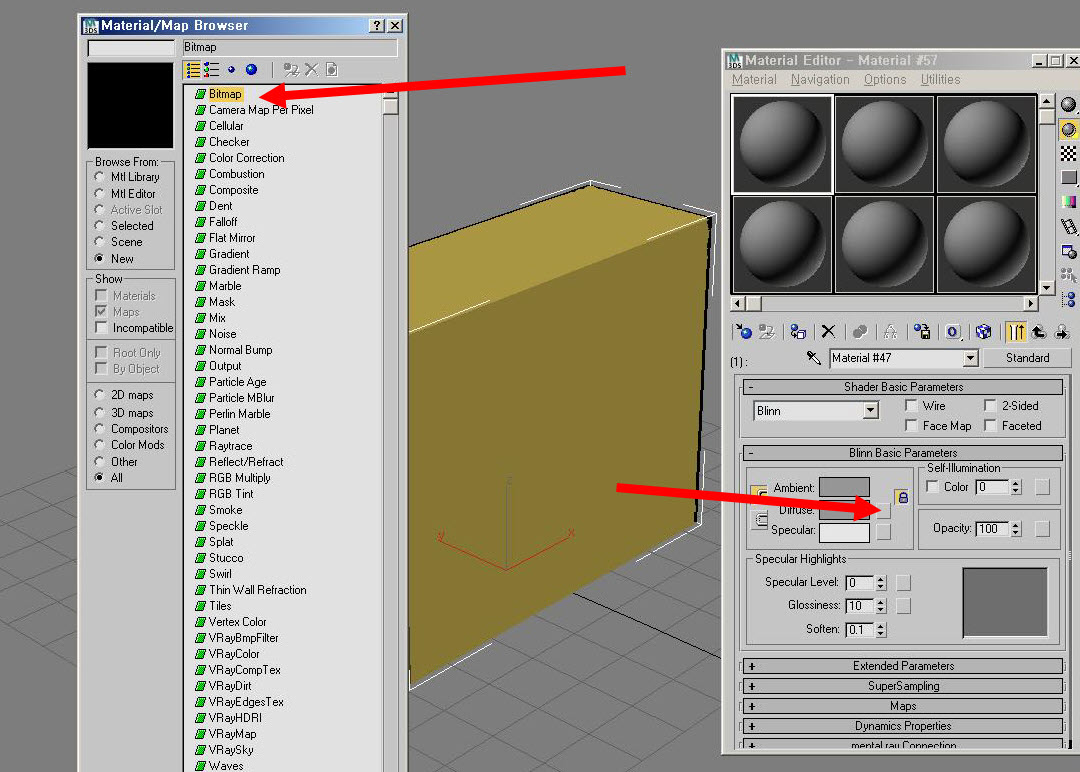Screen dimensions: 1080x772
Task: Switch browser to View Large Icons
Action: point(251,70)
